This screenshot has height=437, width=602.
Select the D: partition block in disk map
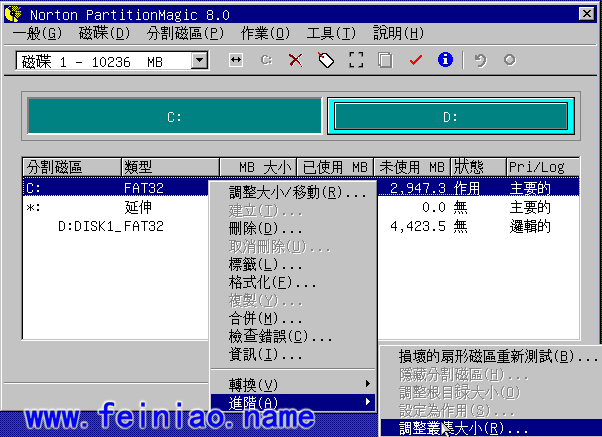[451, 116]
